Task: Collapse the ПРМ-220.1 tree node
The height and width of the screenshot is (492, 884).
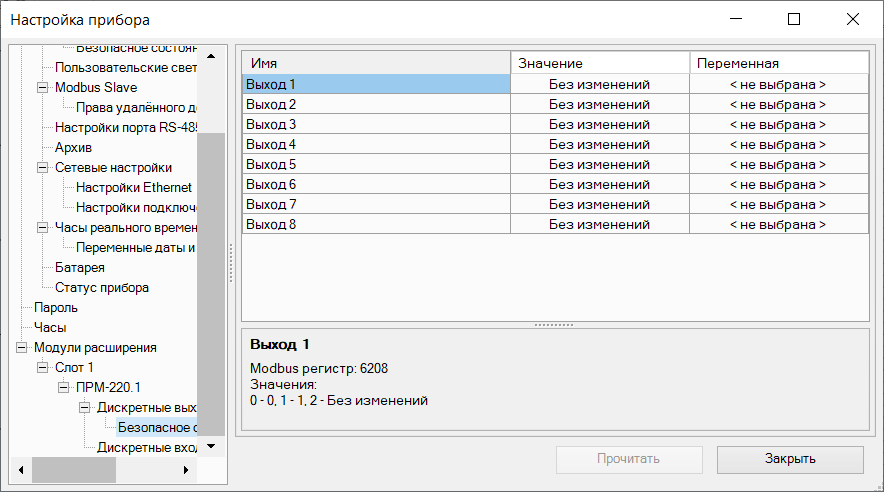Action: [63, 387]
